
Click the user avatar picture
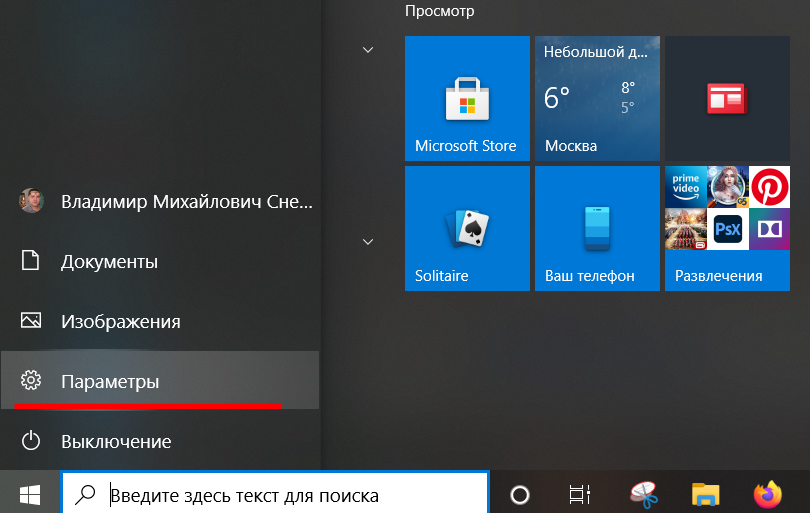pos(32,200)
